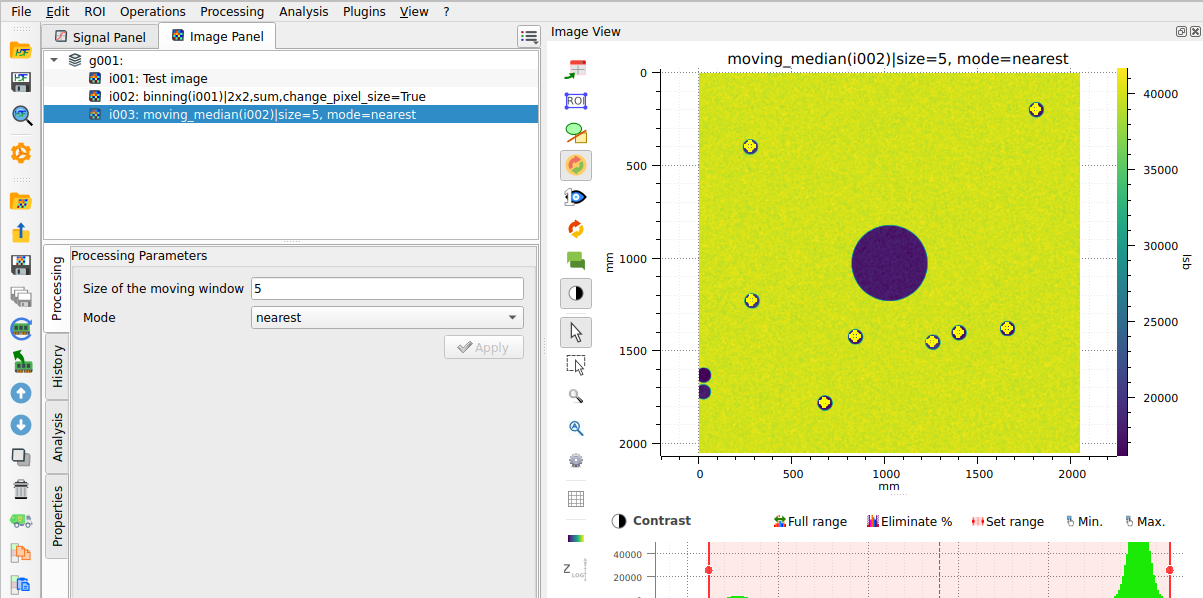Click the orange upload arrow icon
The height and width of the screenshot is (598, 1203).
[21, 233]
